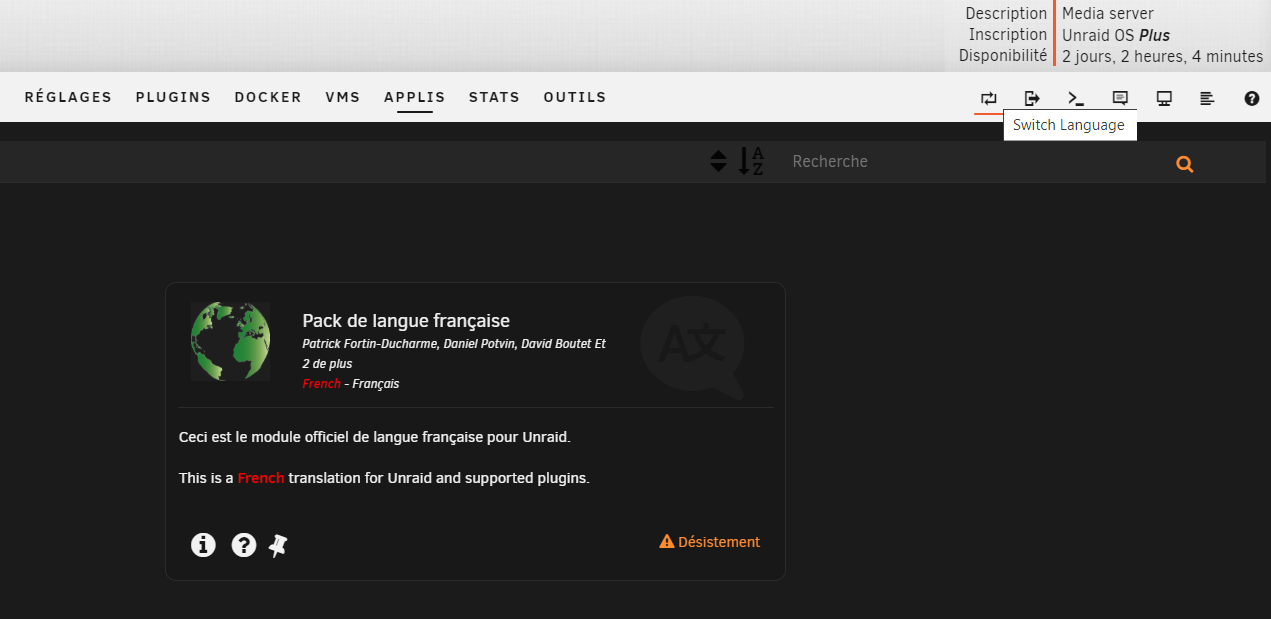Open support question icon on language card
This screenshot has width=1271, height=619.
[244, 545]
